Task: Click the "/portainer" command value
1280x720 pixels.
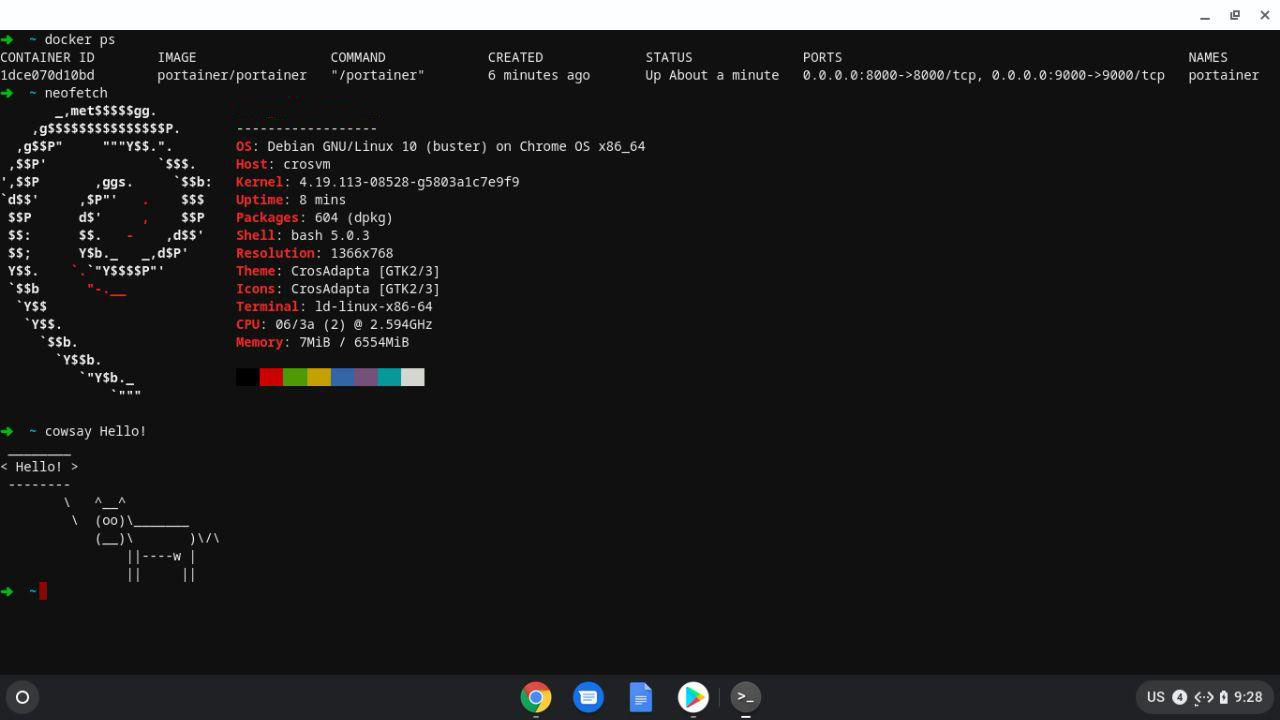Action: 377,75
